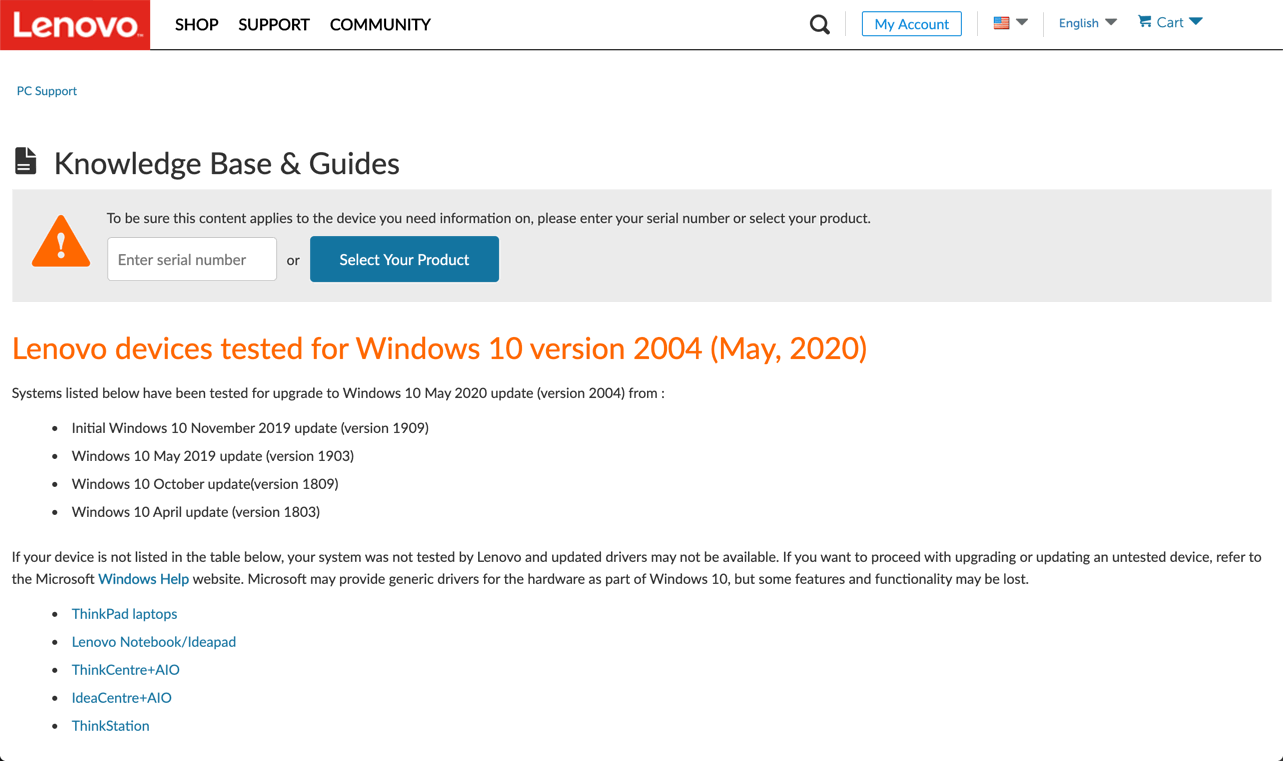Expand the Cart dropdown arrow
1283x761 pixels.
pyautogui.click(x=1196, y=22)
